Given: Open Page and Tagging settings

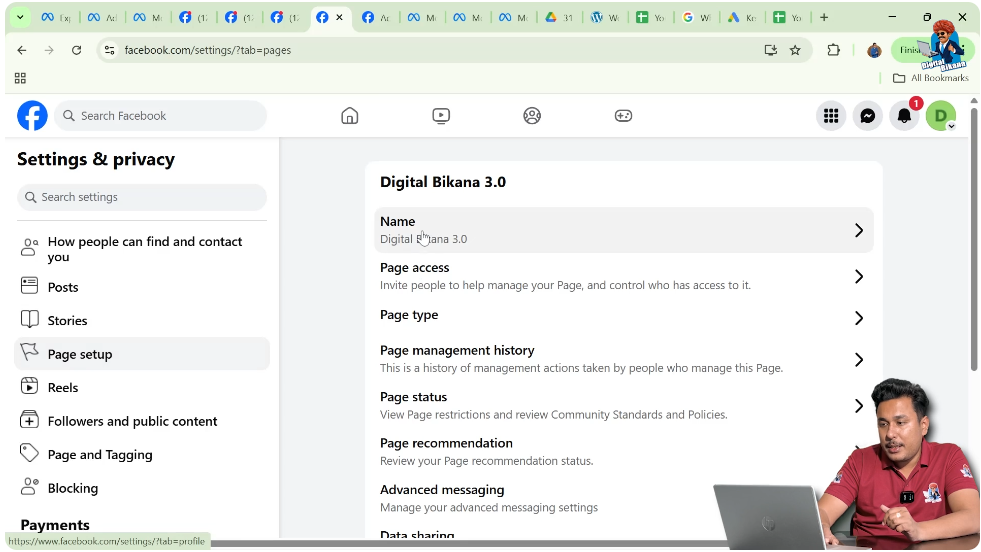Looking at the screenshot, I should point(142,454).
